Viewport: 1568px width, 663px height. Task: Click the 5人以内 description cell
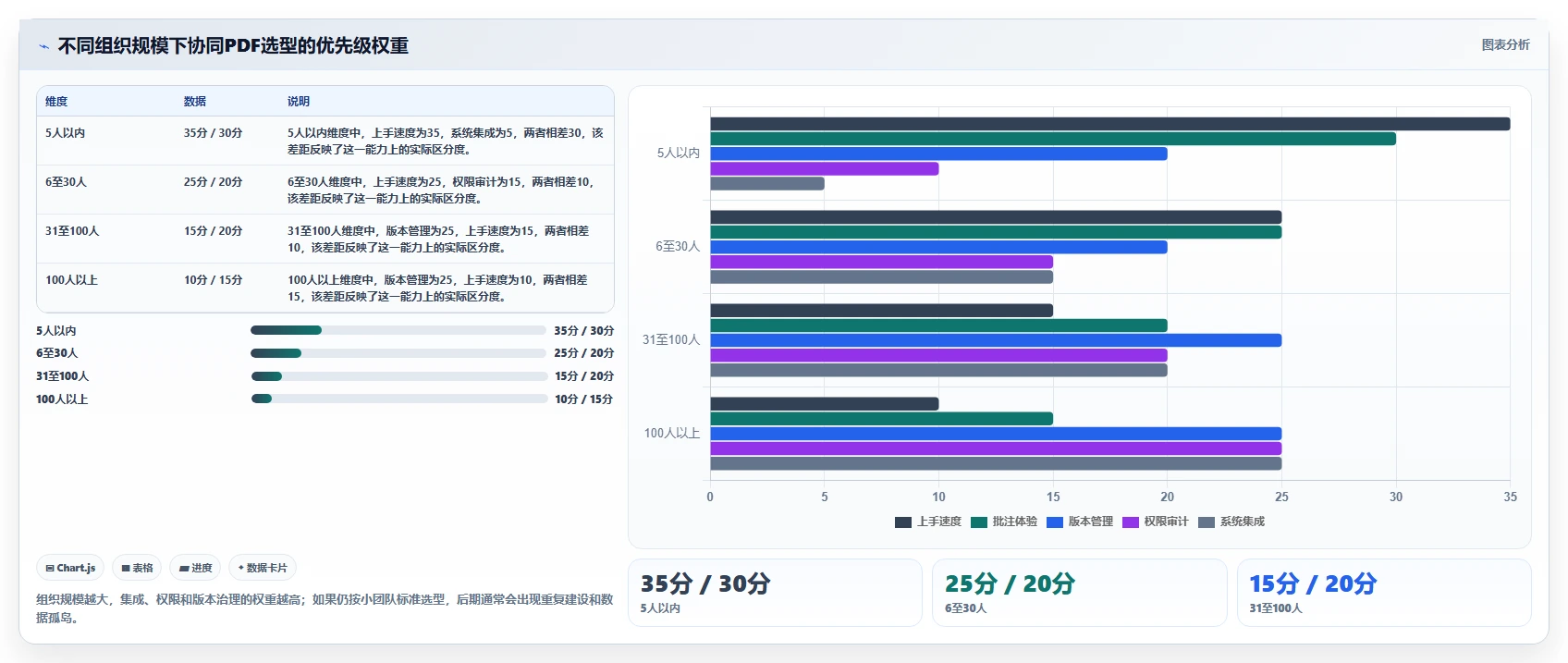click(x=446, y=141)
